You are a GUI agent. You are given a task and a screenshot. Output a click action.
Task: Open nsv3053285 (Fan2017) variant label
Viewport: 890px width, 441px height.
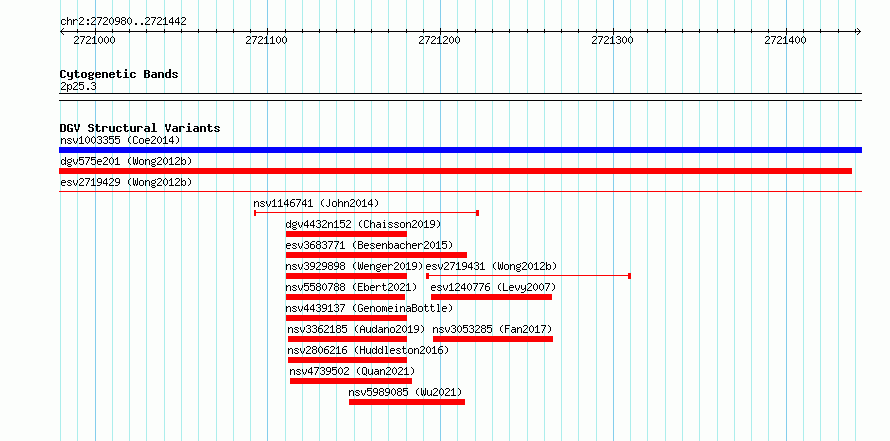coord(492,329)
